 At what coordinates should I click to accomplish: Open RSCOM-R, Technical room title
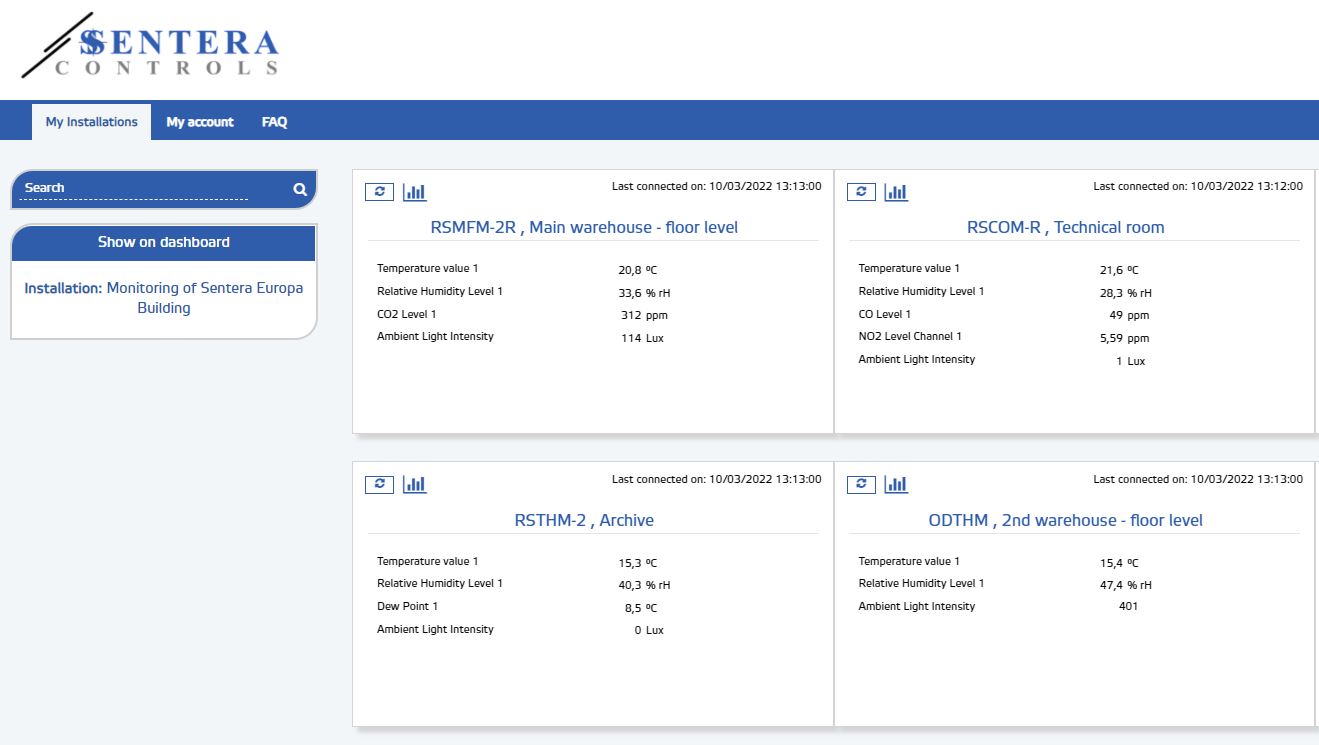(x=1065, y=227)
